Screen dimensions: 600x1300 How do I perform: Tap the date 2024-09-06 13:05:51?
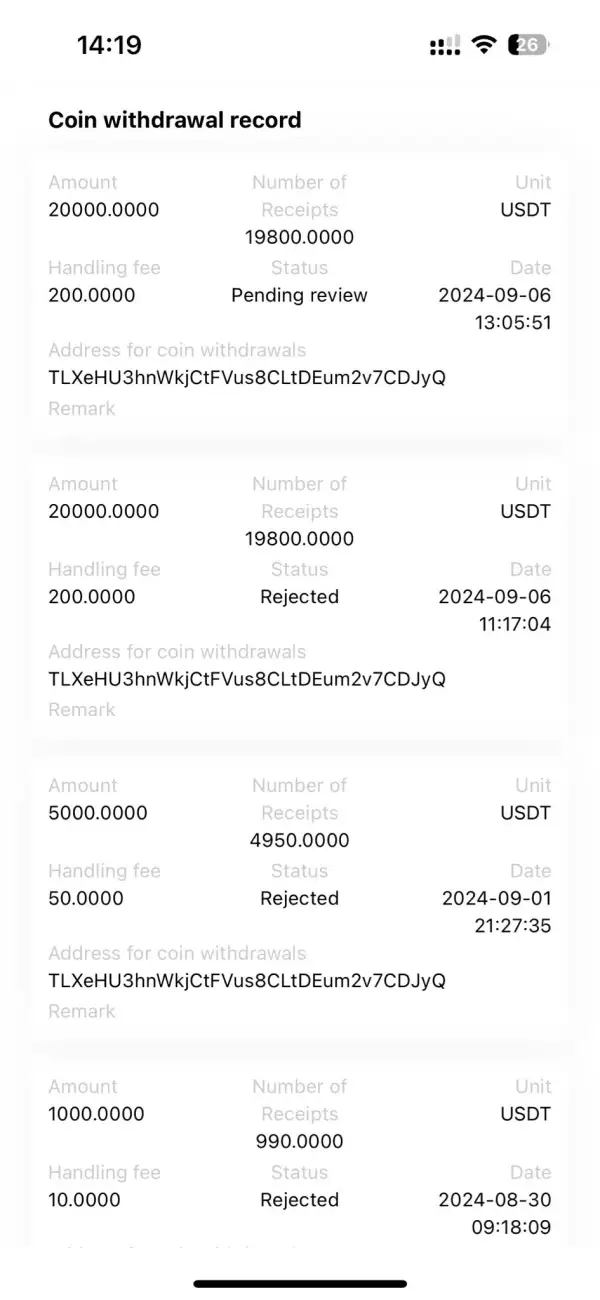point(495,309)
